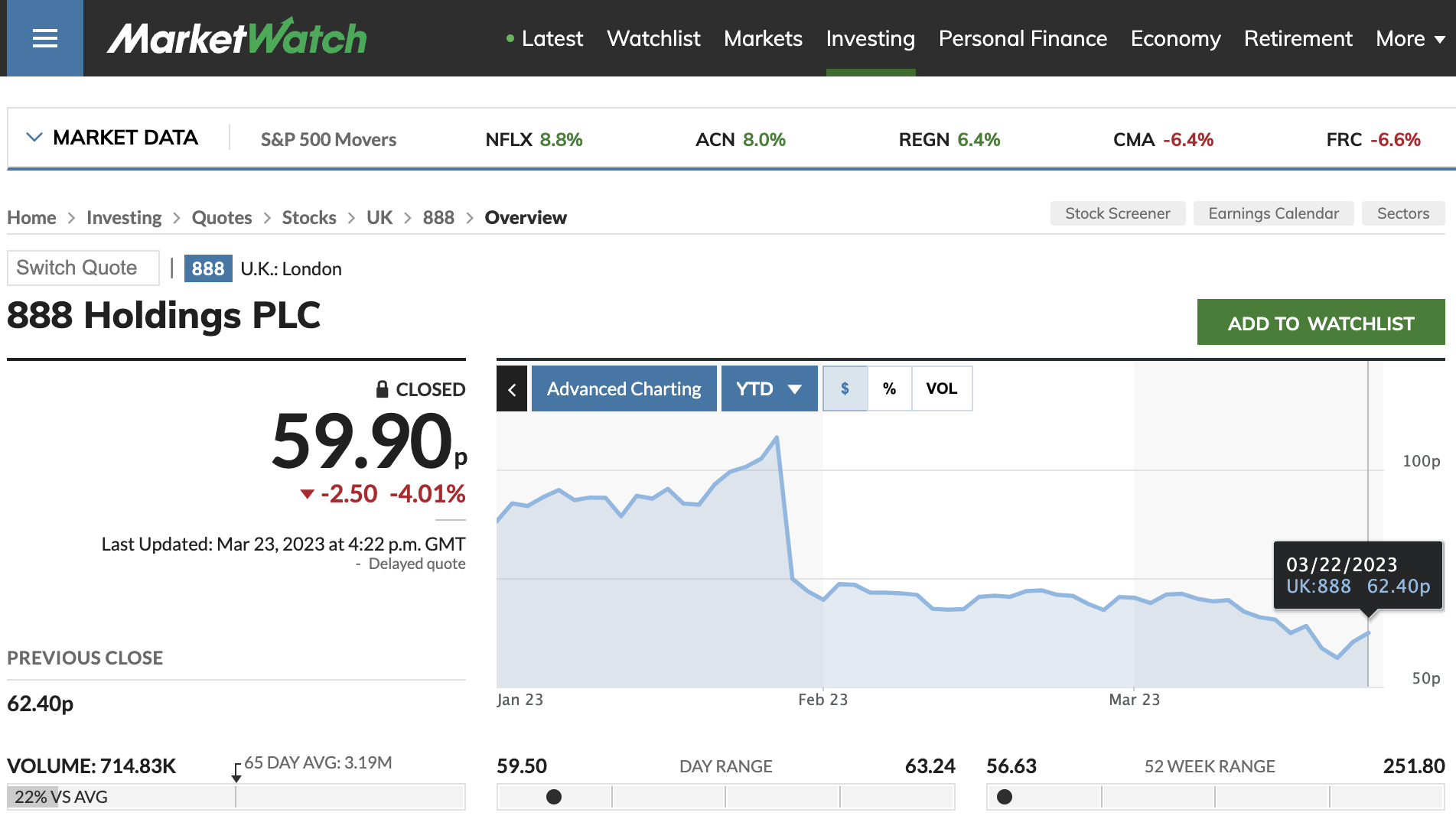Open the Investing nav item
The image size is (1456, 819).
tap(871, 38)
